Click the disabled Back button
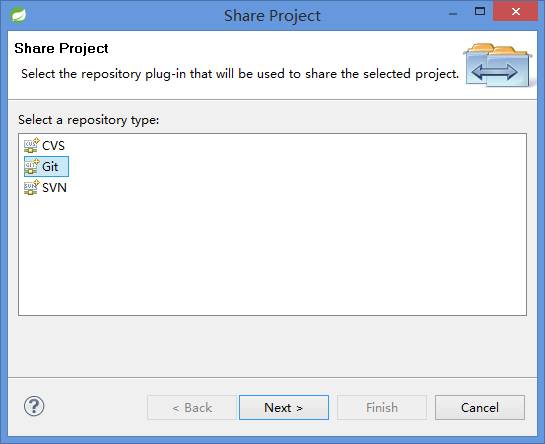 coord(192,407)
